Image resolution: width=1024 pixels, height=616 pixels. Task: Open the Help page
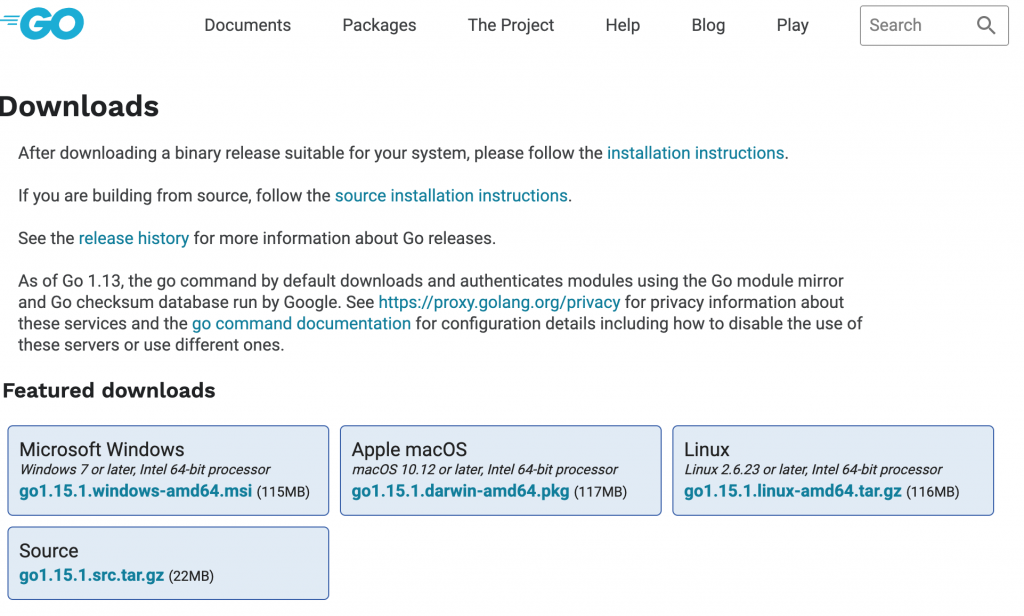(622, 25)
